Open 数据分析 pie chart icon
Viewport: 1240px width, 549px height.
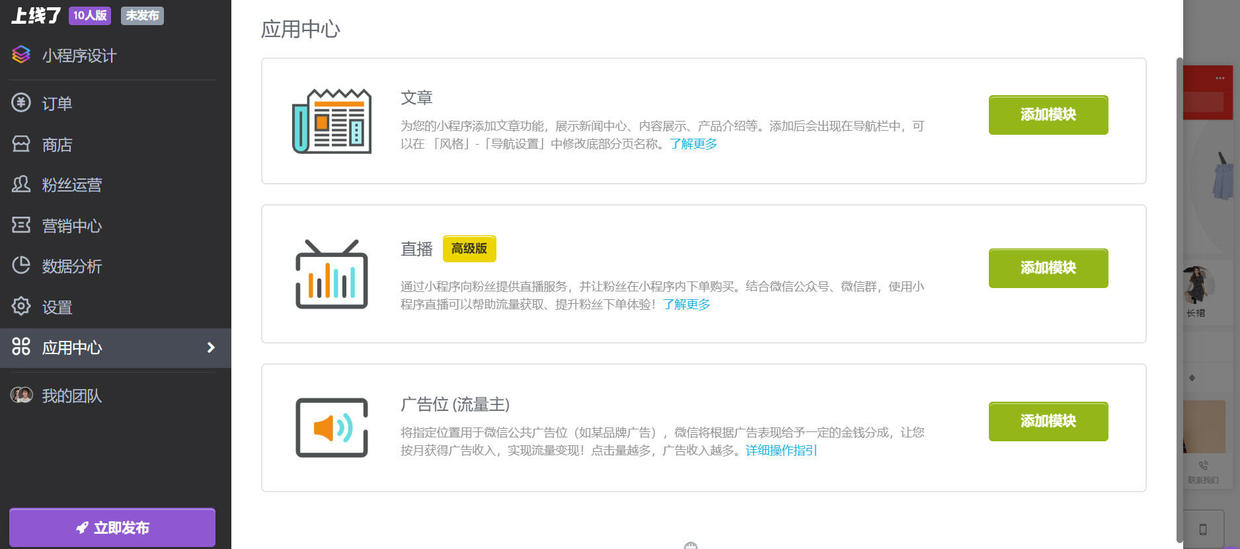21,266
